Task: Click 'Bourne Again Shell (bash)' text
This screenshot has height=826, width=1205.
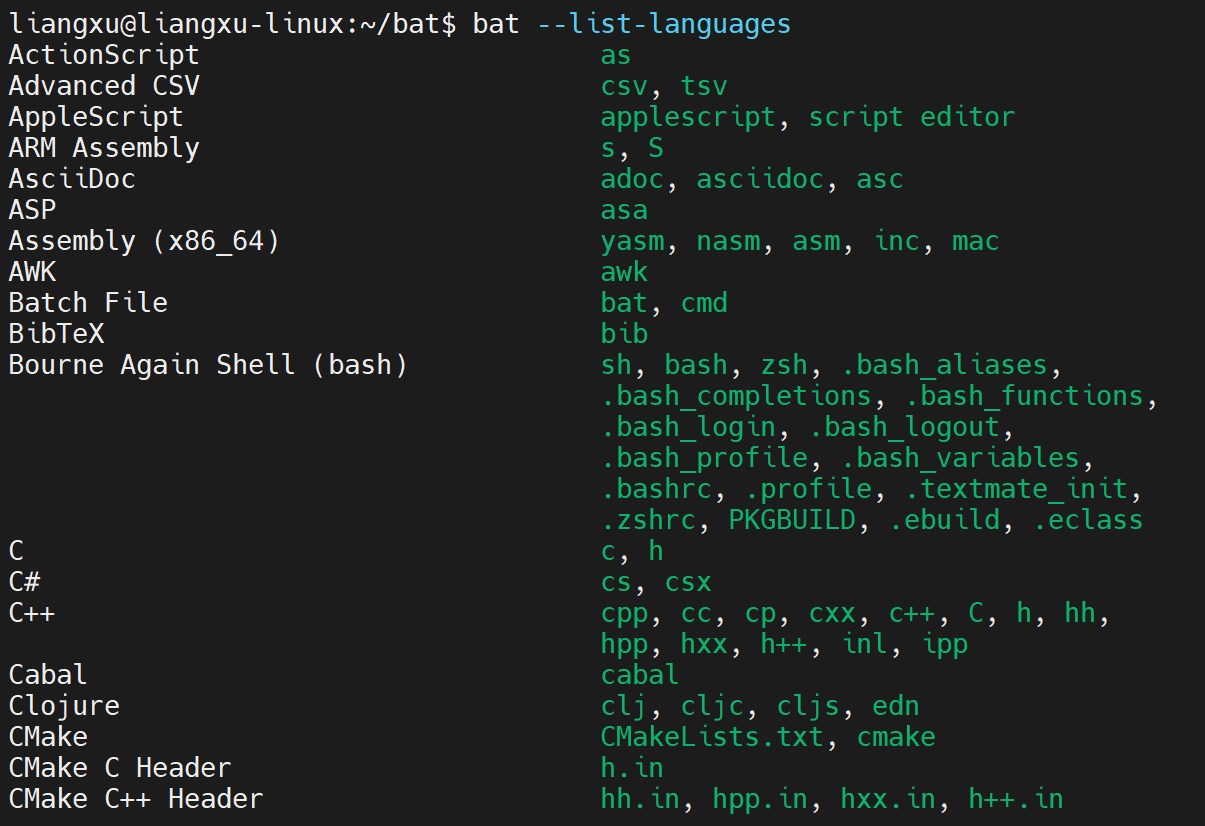Action: tap(208, 364)
